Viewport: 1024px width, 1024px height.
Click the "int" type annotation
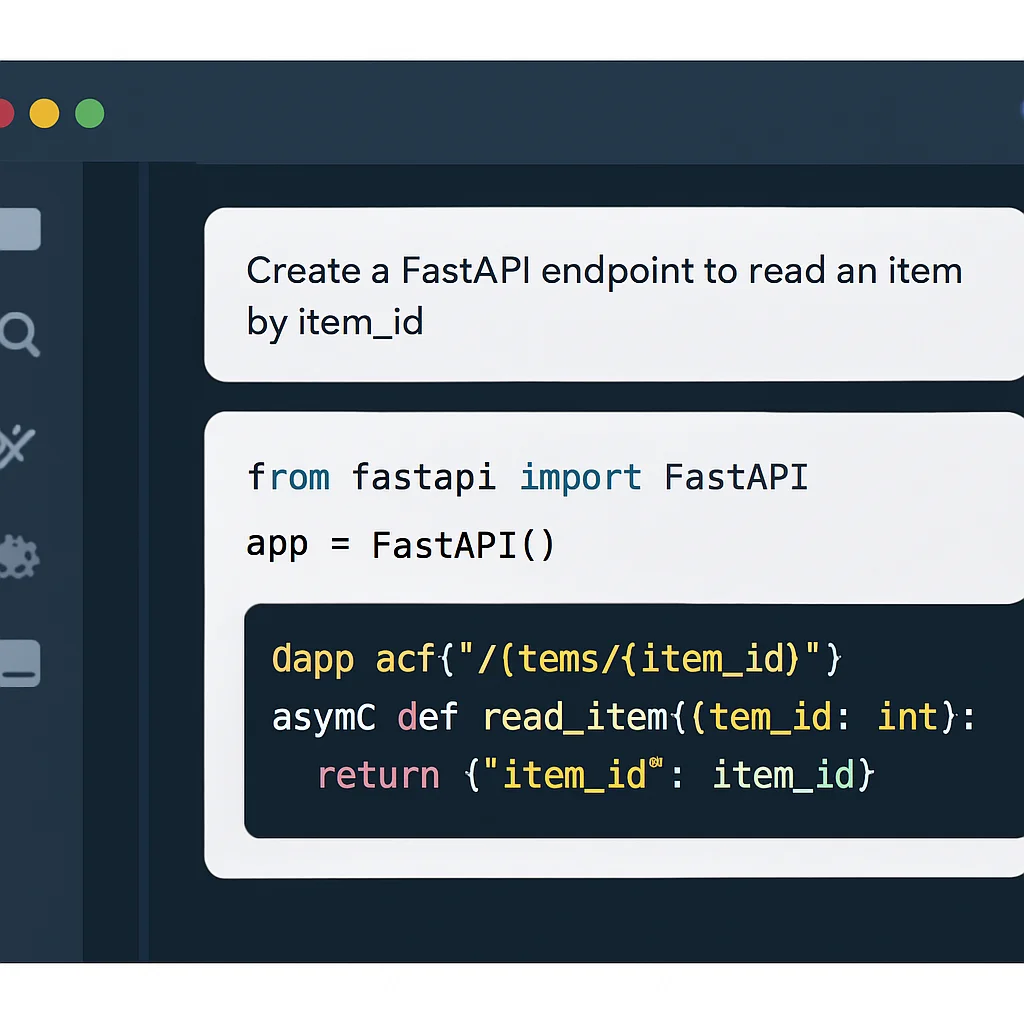pyautogui.click(x=907, y=717)
